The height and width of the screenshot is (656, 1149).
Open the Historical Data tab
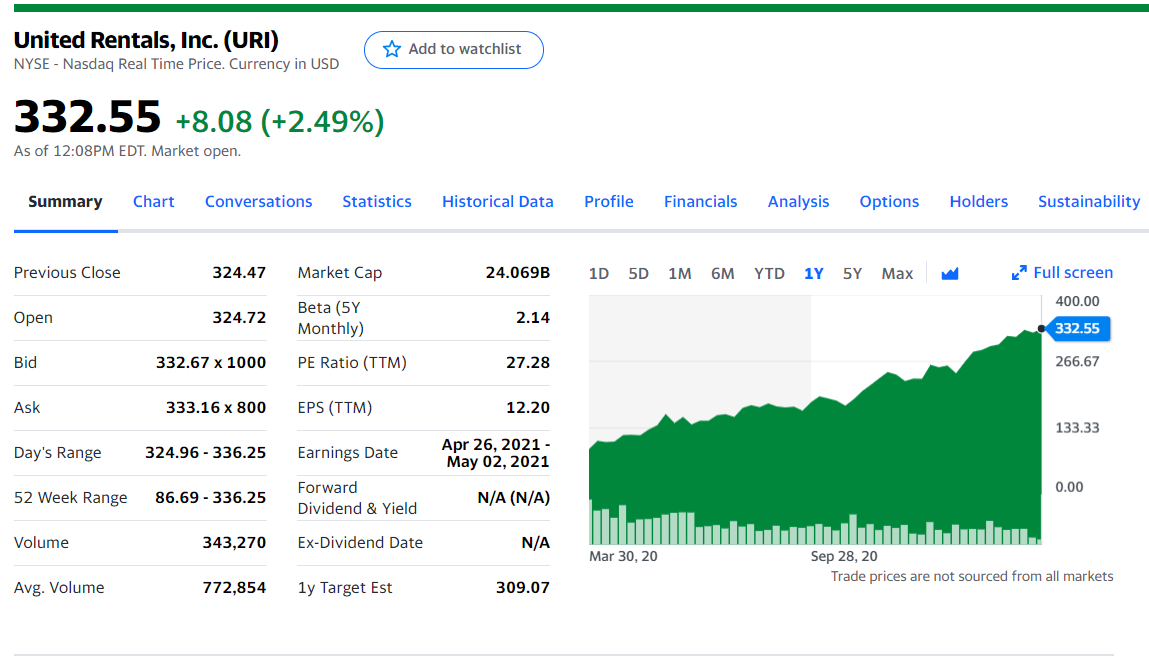[498, 202]
